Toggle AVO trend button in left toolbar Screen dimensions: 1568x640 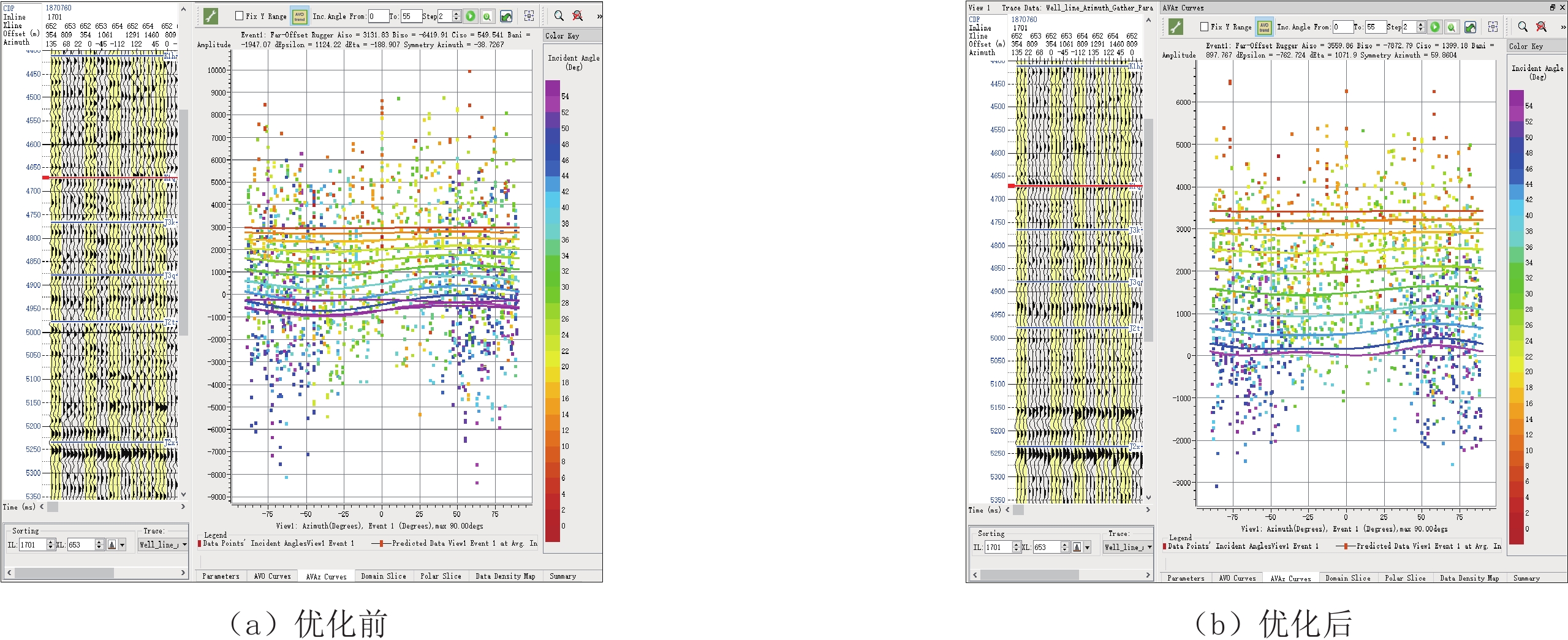point(300,16)
